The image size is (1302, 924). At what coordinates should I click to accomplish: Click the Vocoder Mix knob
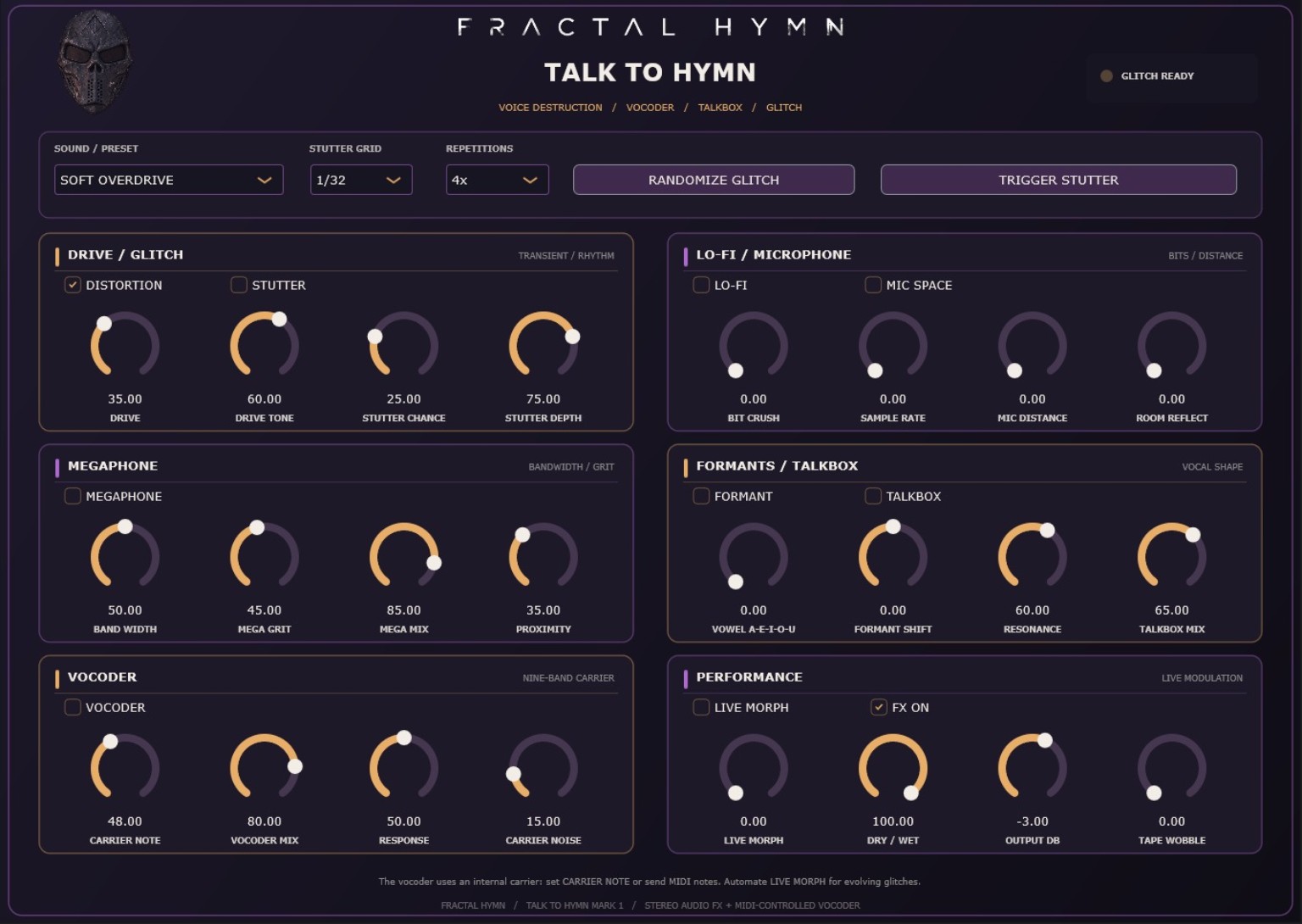point(264,767)
